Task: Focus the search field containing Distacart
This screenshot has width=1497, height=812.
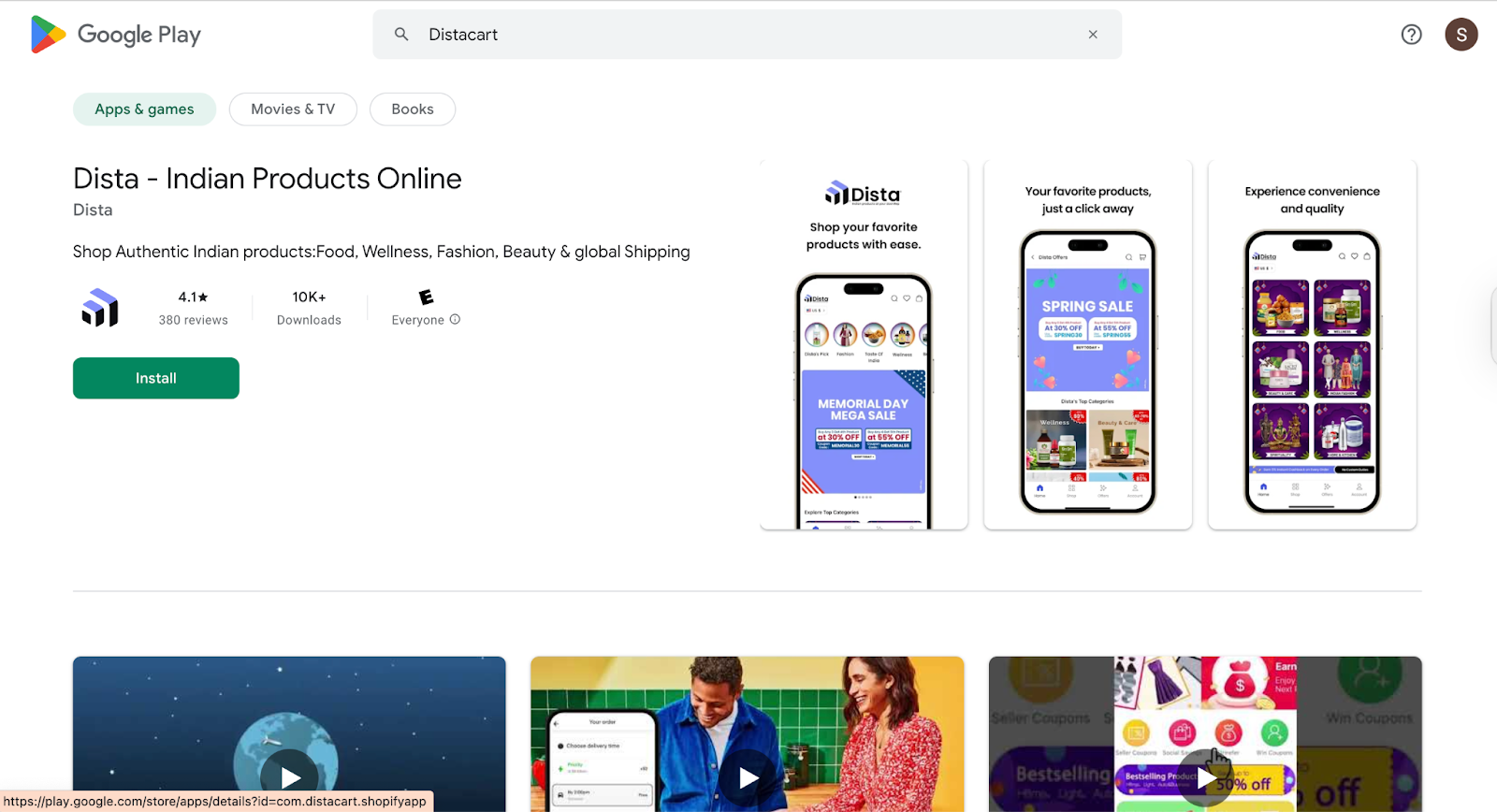Action: (747, 35)
